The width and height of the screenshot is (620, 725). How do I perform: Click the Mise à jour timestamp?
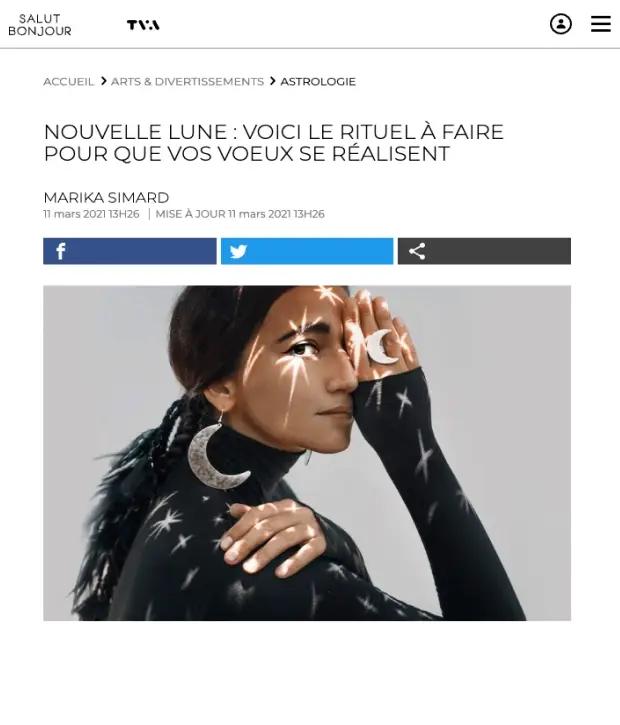pos(240,214)
